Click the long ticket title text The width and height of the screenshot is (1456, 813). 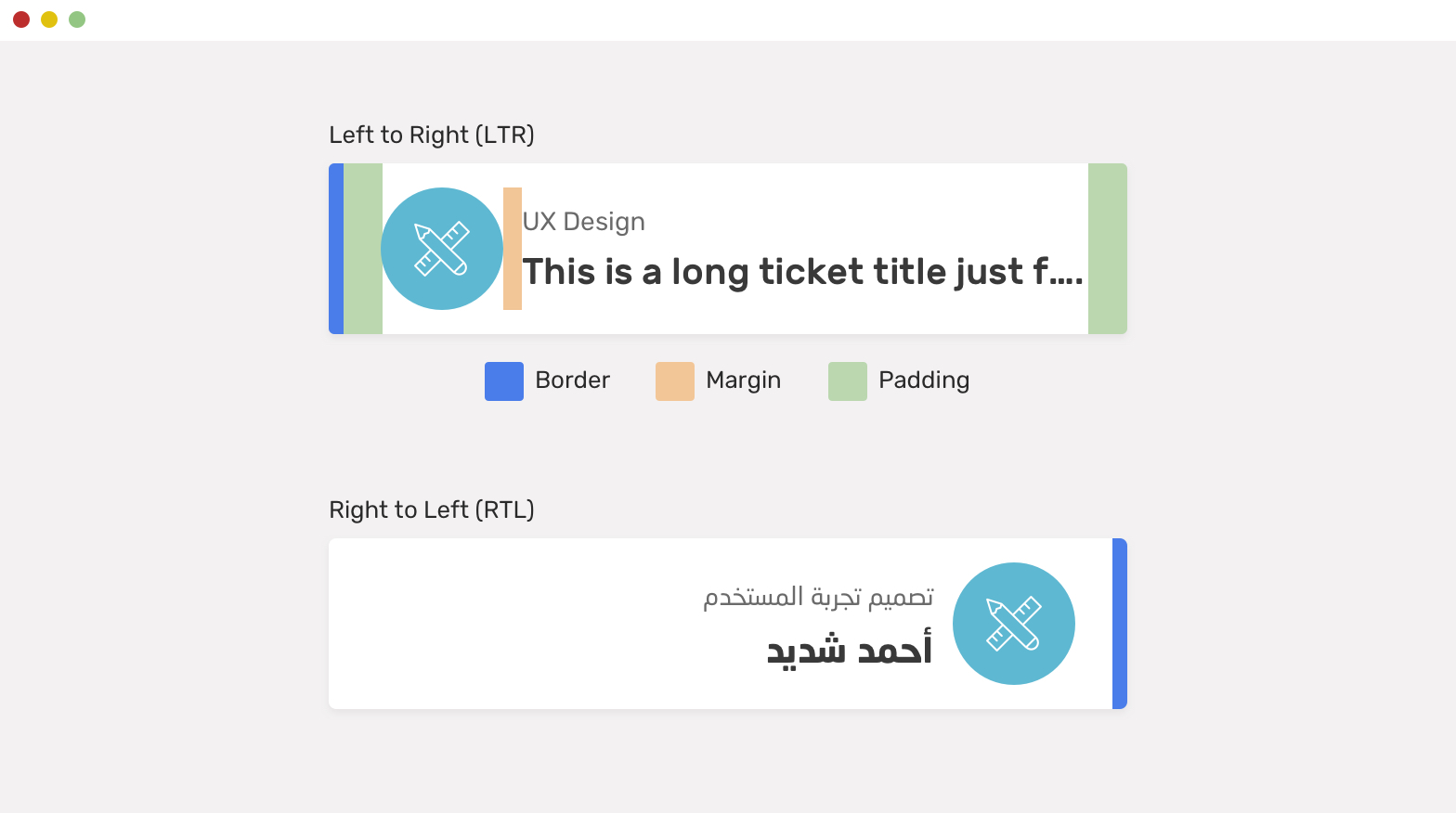click(x=802, y=272)
